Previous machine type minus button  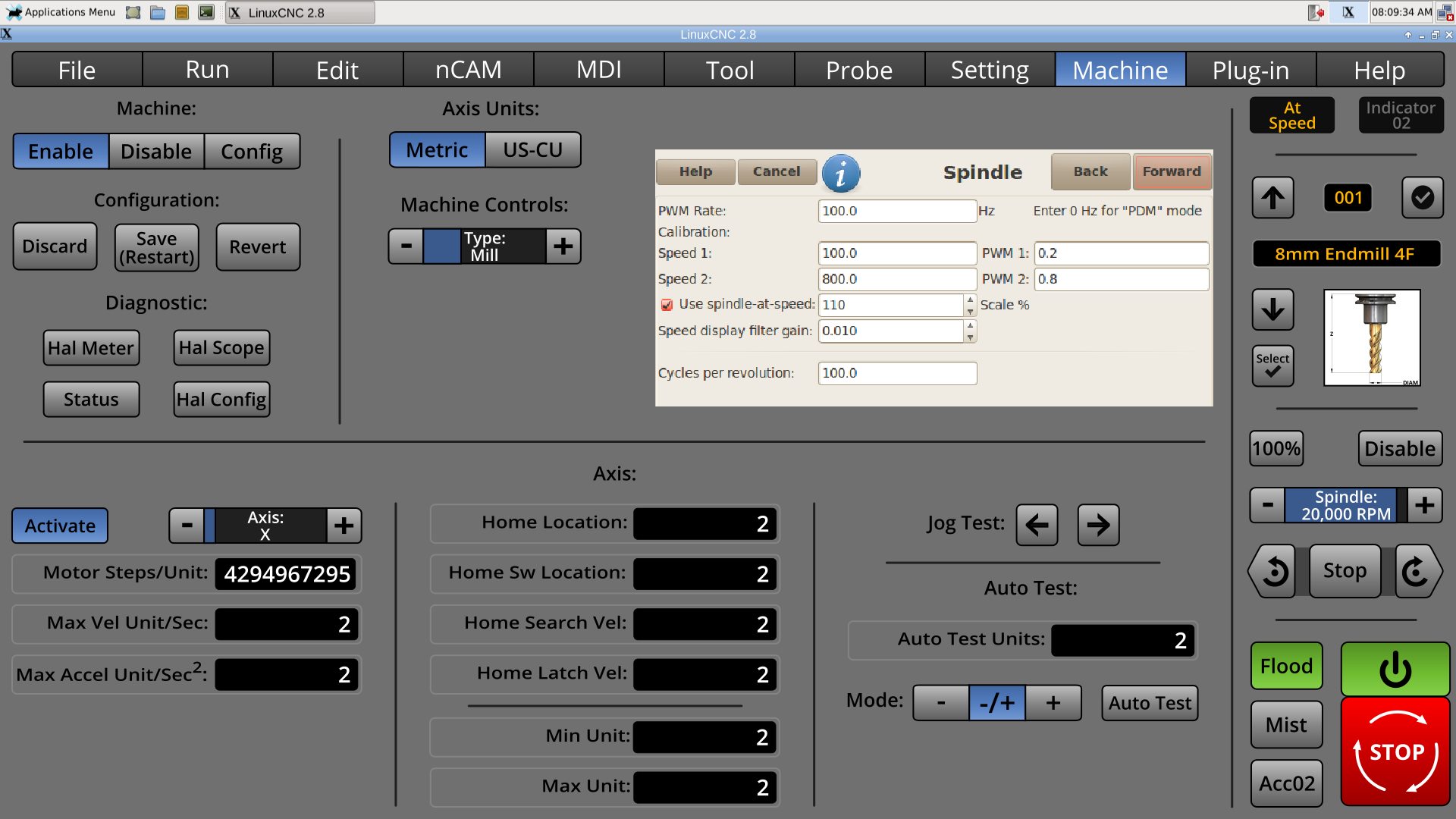[406, 246]
